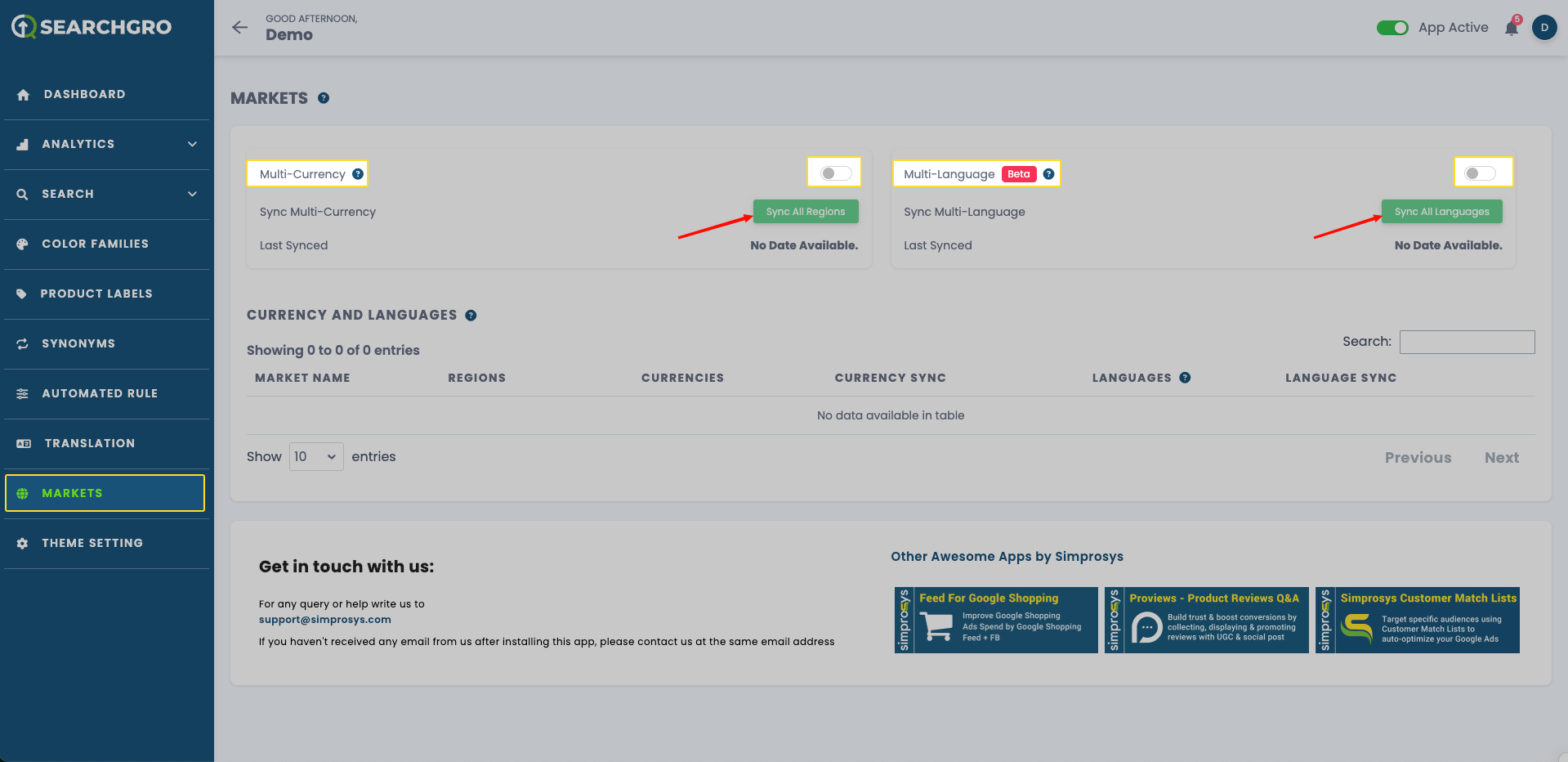The width and height of the screenshot is (1568, 762).
Task: Open Proviews Product Reviews Q&A banner
Action: point(1207,621)
